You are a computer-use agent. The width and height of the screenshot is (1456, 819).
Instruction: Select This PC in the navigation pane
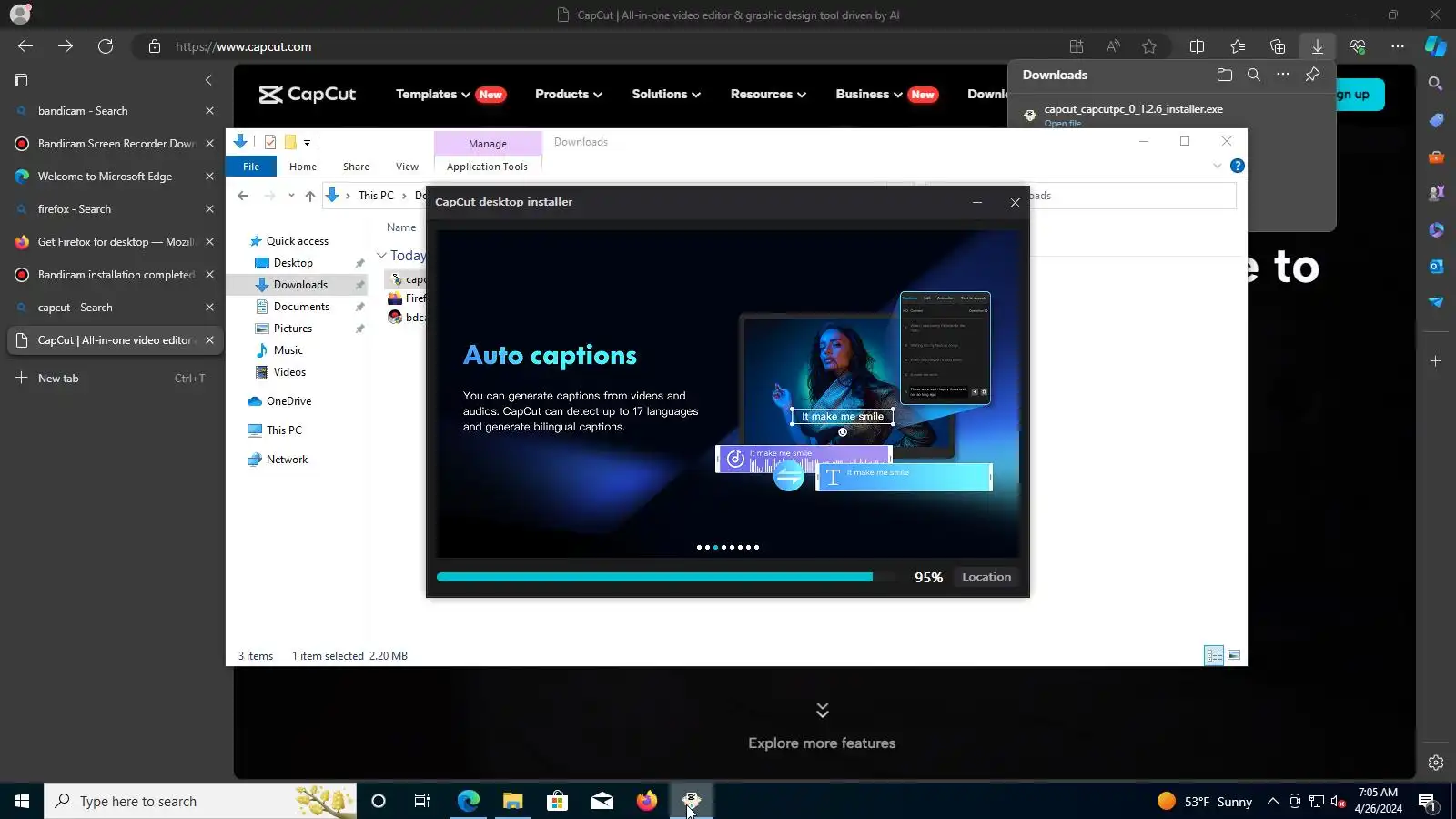284,430
